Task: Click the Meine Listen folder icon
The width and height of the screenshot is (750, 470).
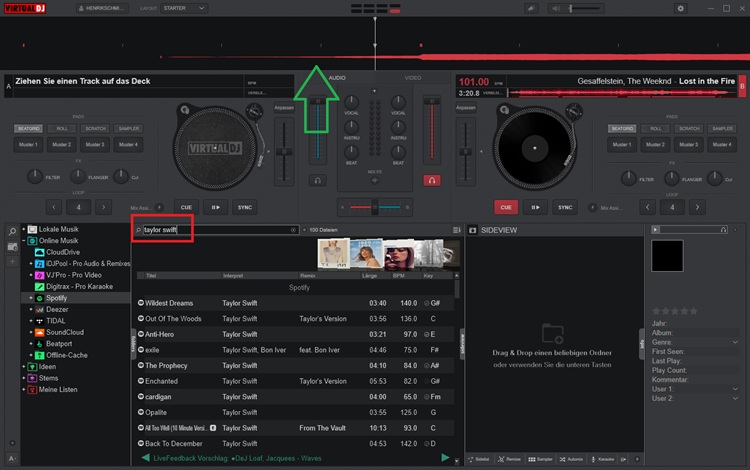Action: coord(32,390)
